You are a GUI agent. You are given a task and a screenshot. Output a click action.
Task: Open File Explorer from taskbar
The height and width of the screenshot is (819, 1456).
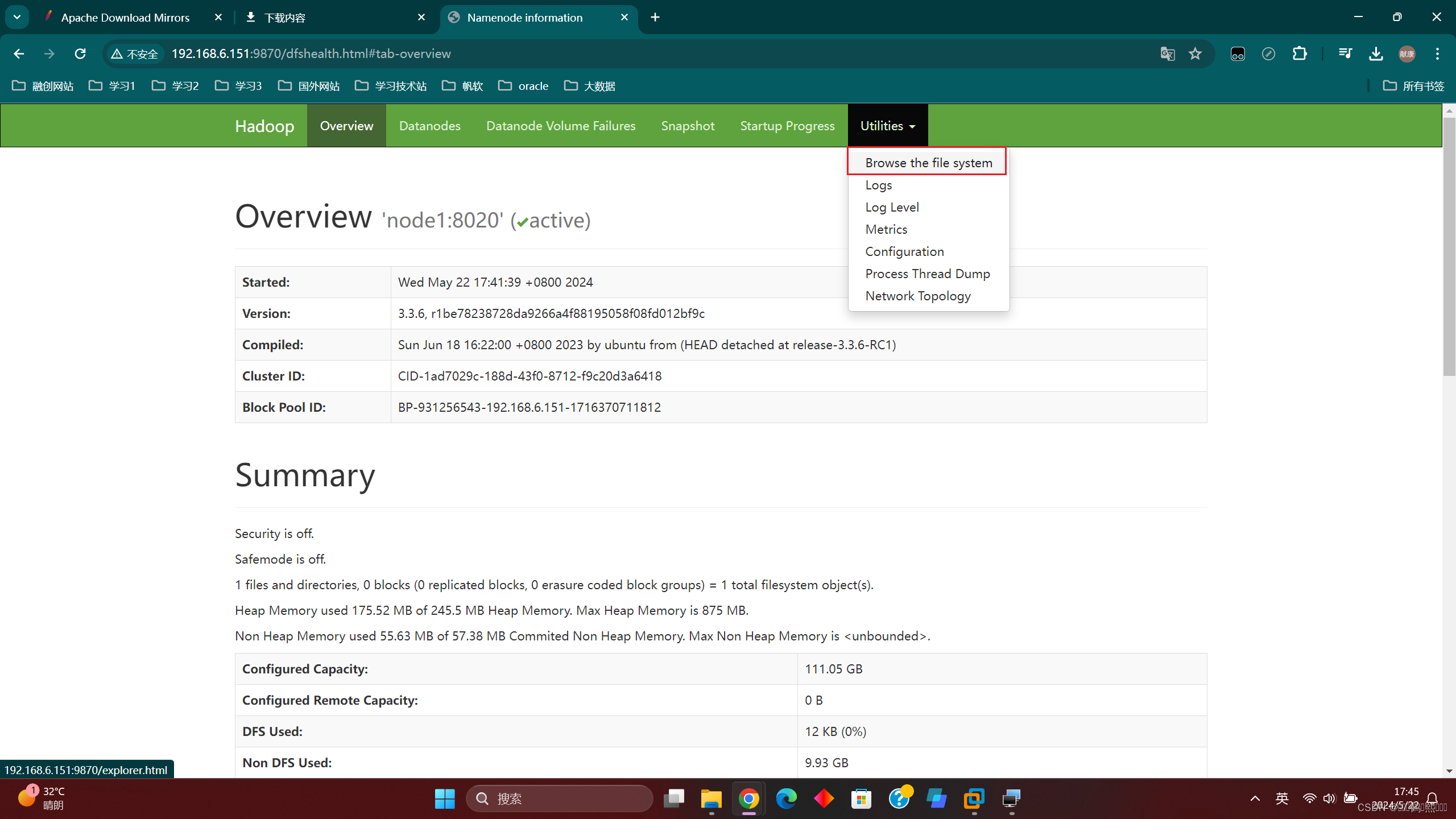click(711, 799)
